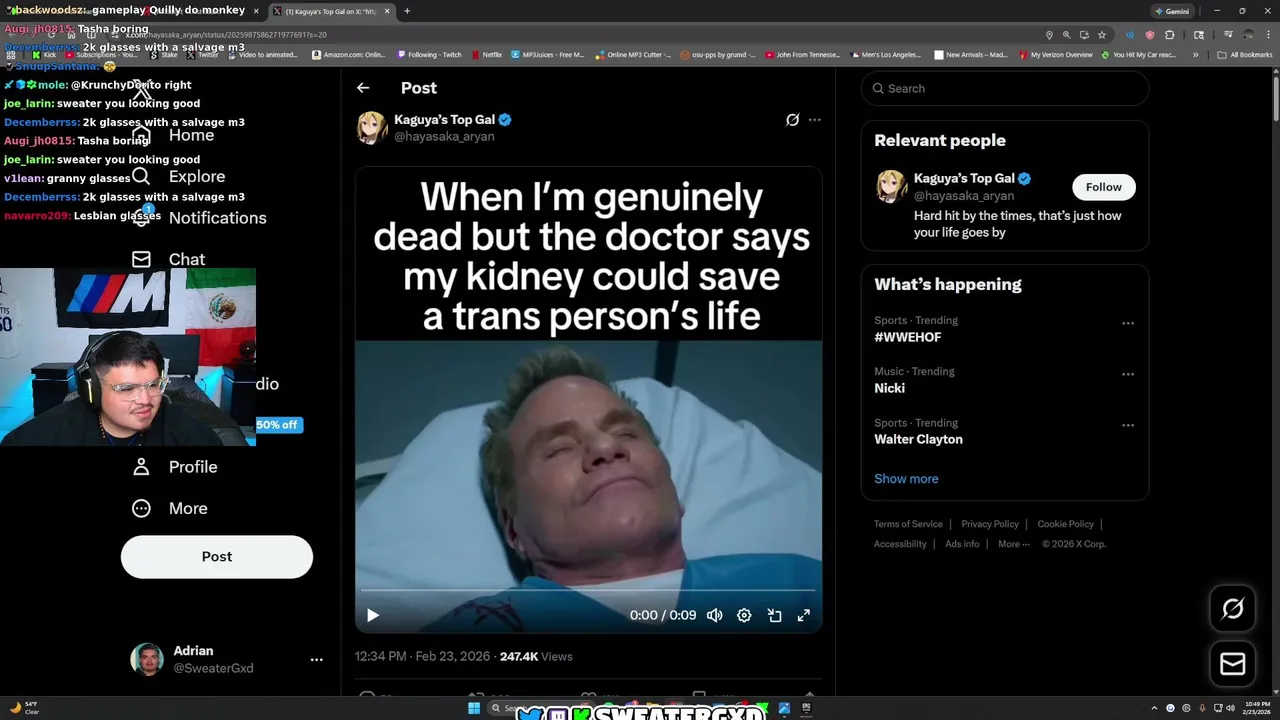Click the Chat envelope icon

tap(141, 260)
